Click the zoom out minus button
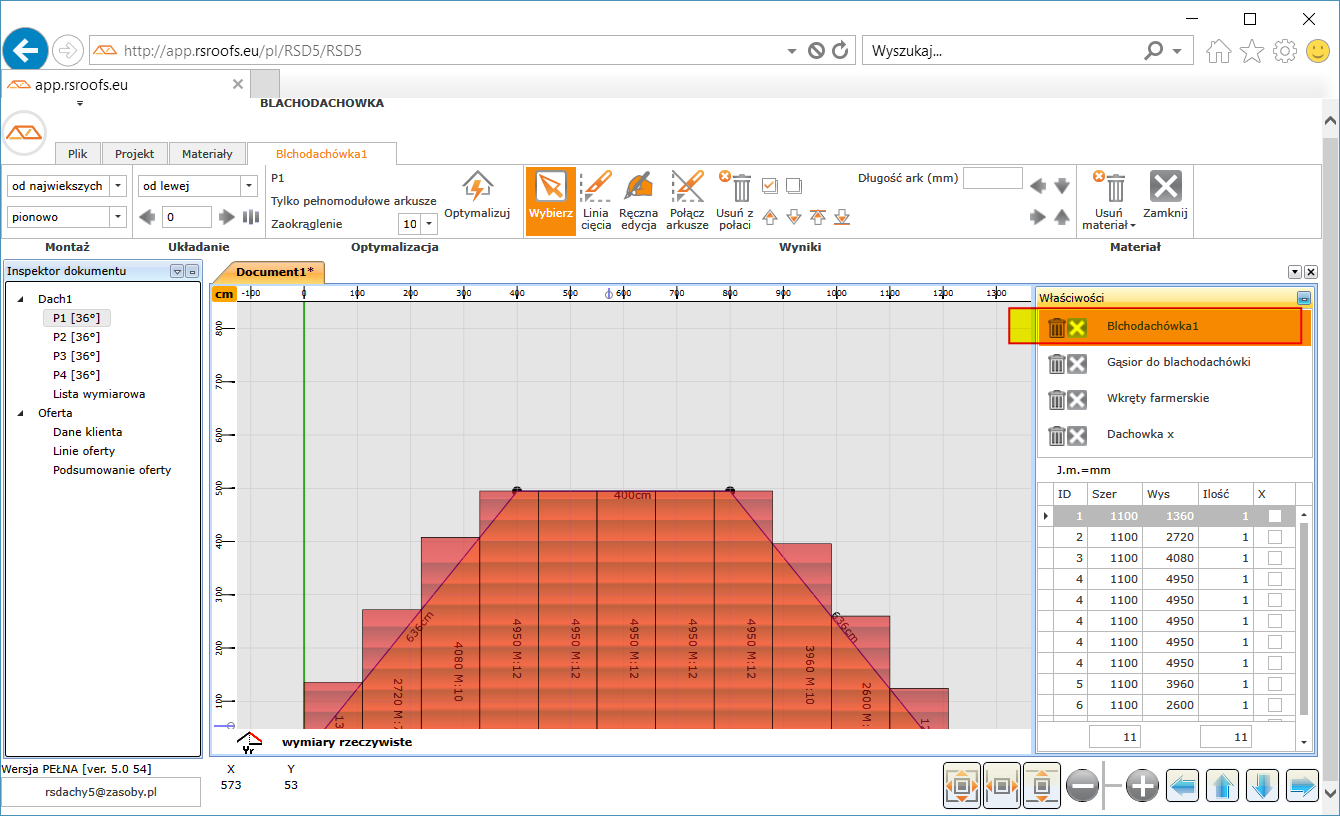This screenshot has width=1340, height=816. (x=1082, y=787)
